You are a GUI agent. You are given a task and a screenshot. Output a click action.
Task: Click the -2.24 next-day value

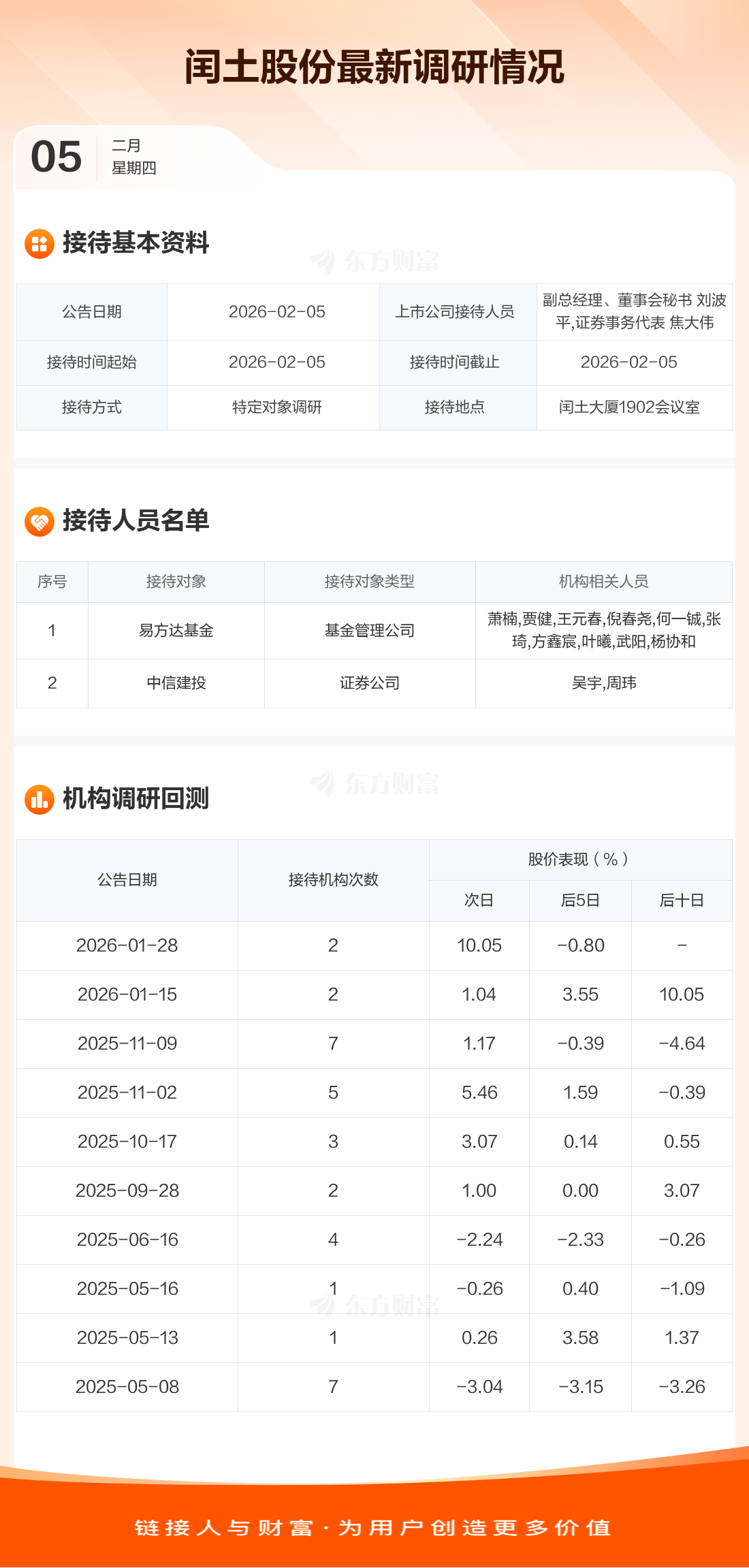coord(479,1240)
